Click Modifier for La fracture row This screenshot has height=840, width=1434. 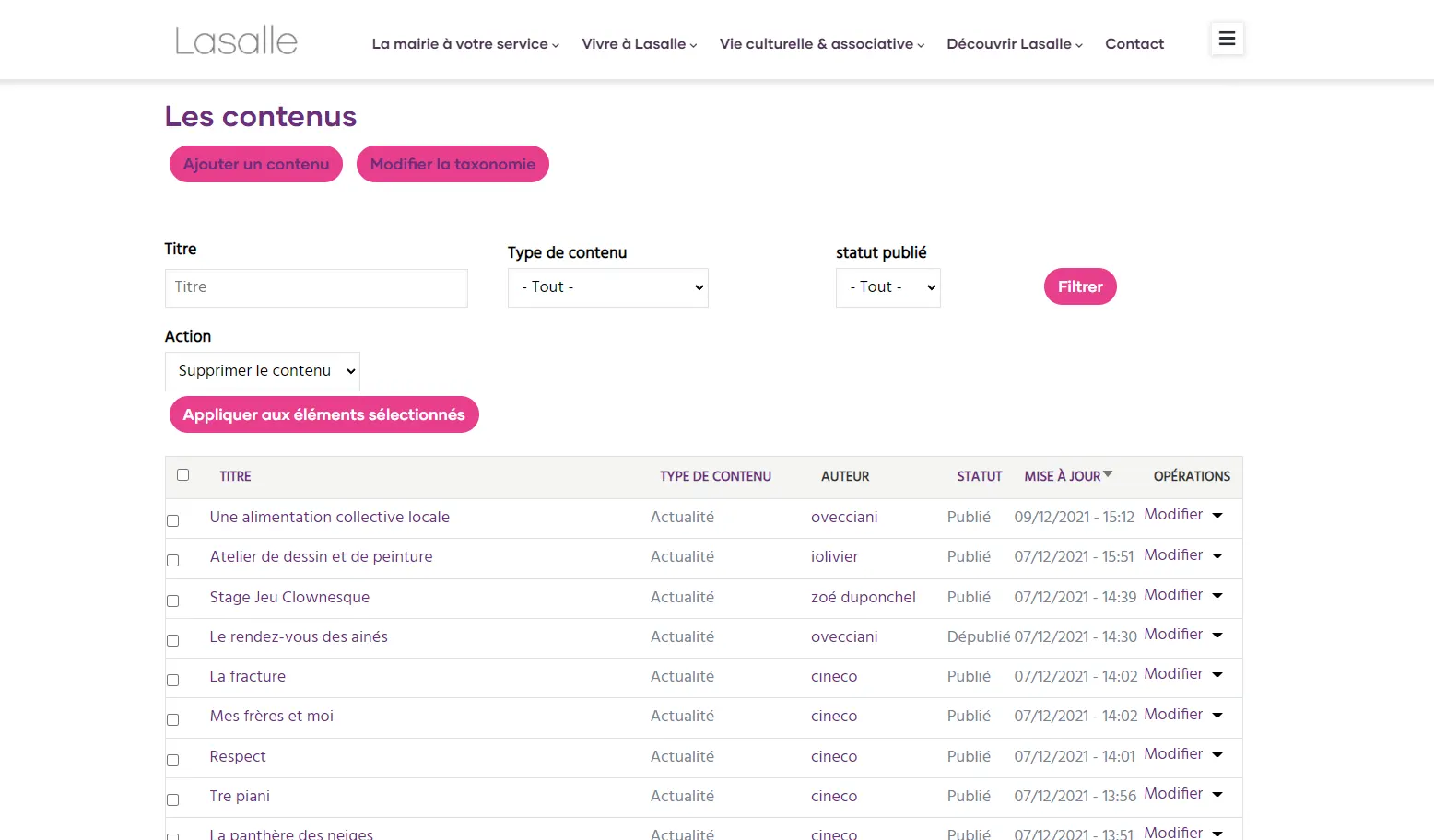click(1173, 674)
